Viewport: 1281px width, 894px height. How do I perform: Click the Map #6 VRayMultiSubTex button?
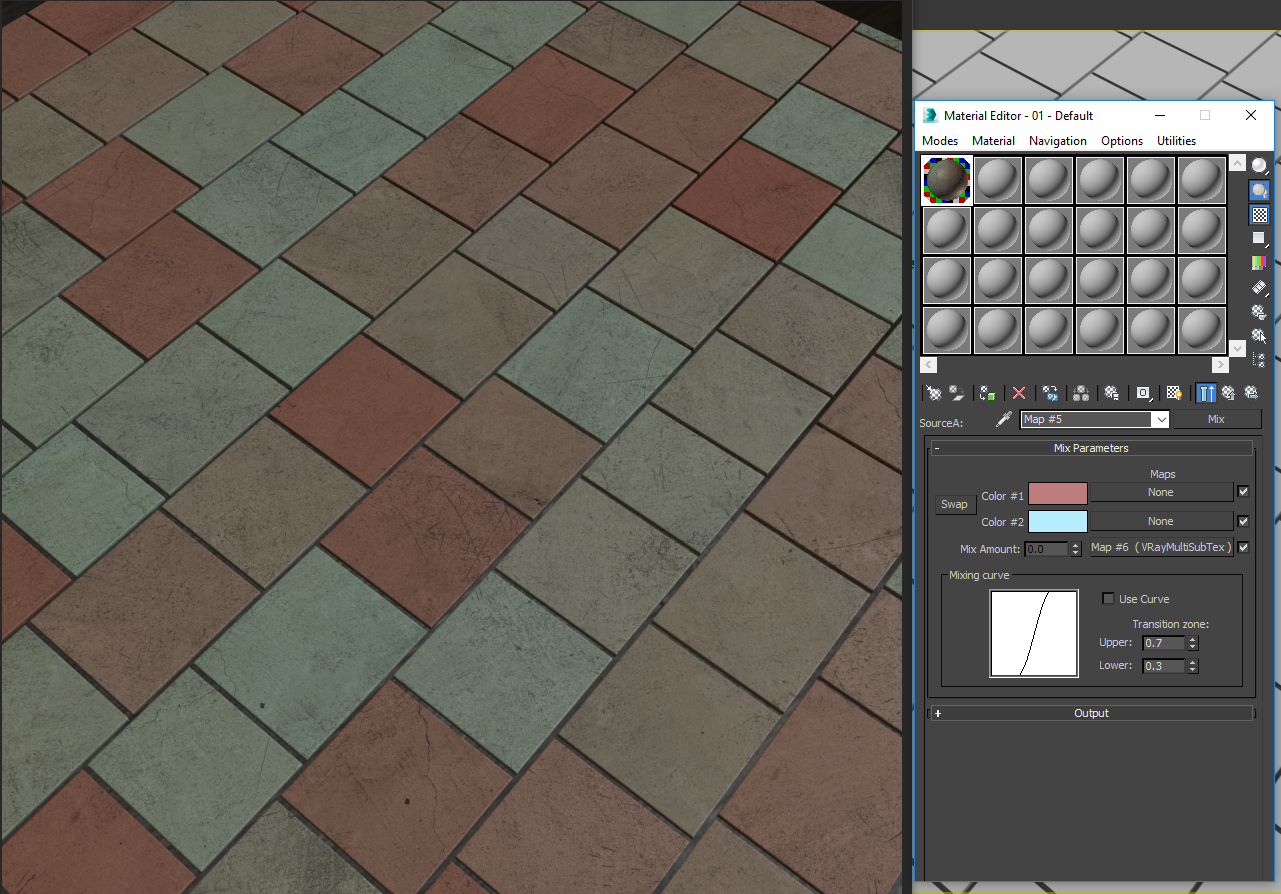coord(1161,547)
